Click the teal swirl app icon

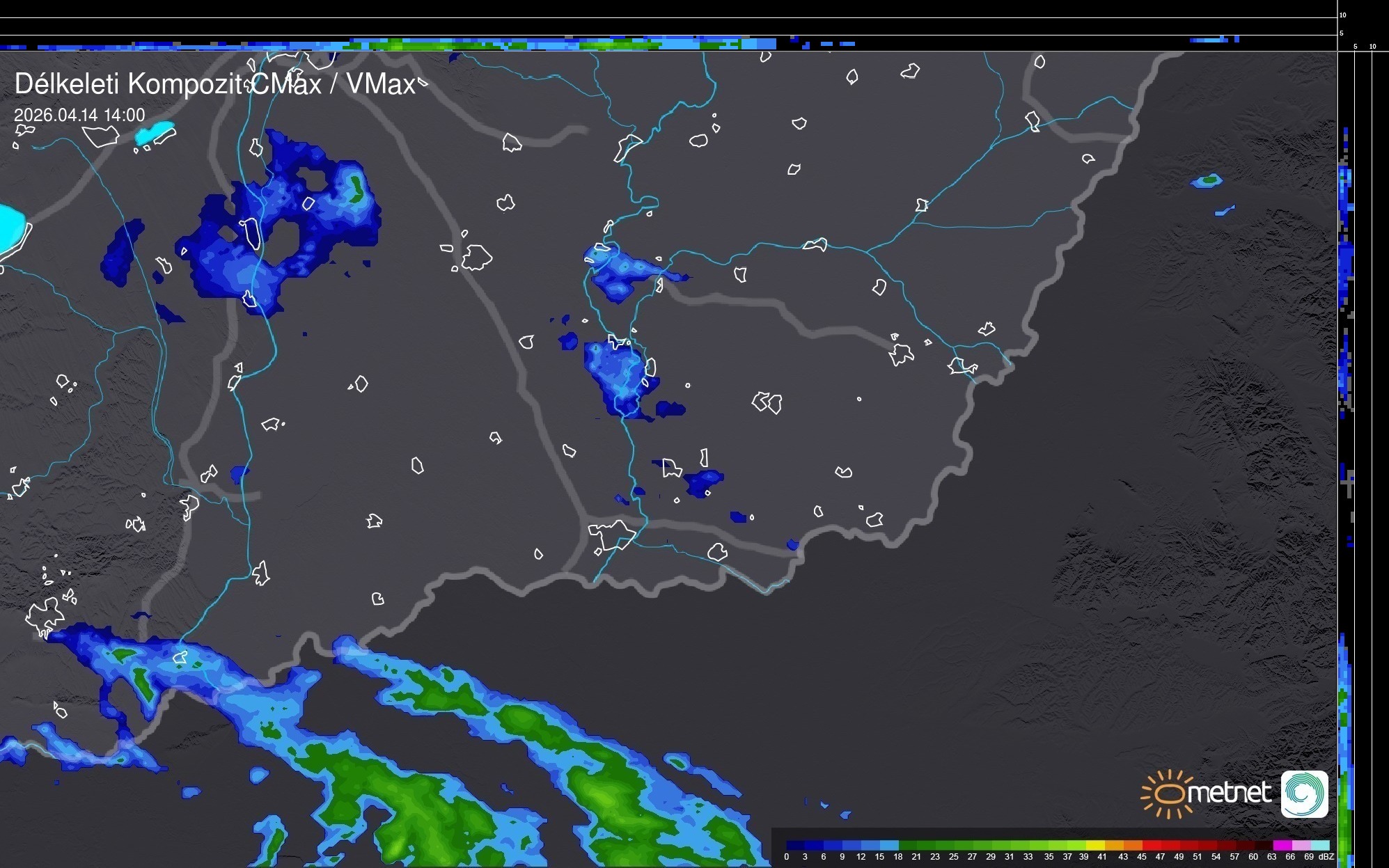coord(1304,794)
